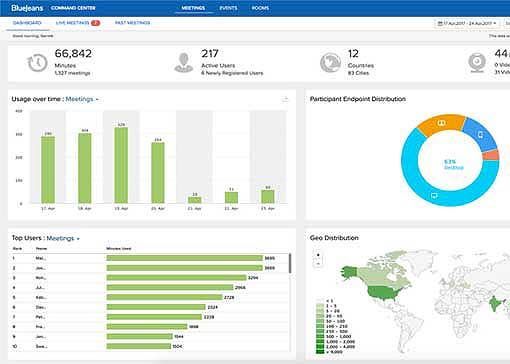Click the Command Center title
Viewport: 510px width, 364px height.
[73, 8]
